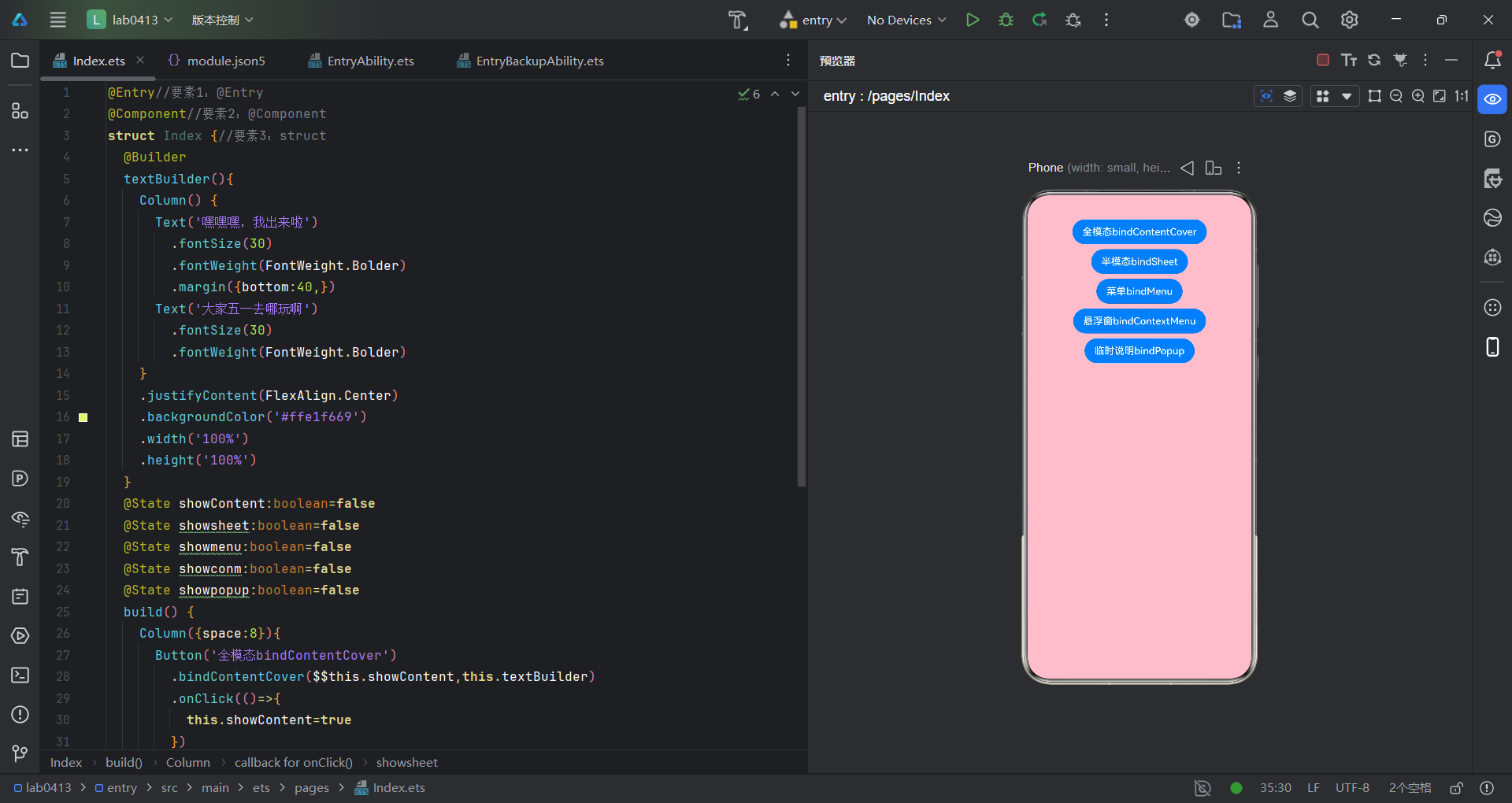
Task: Open the 版本控制 version control dropdown
Action: point(222,20)
